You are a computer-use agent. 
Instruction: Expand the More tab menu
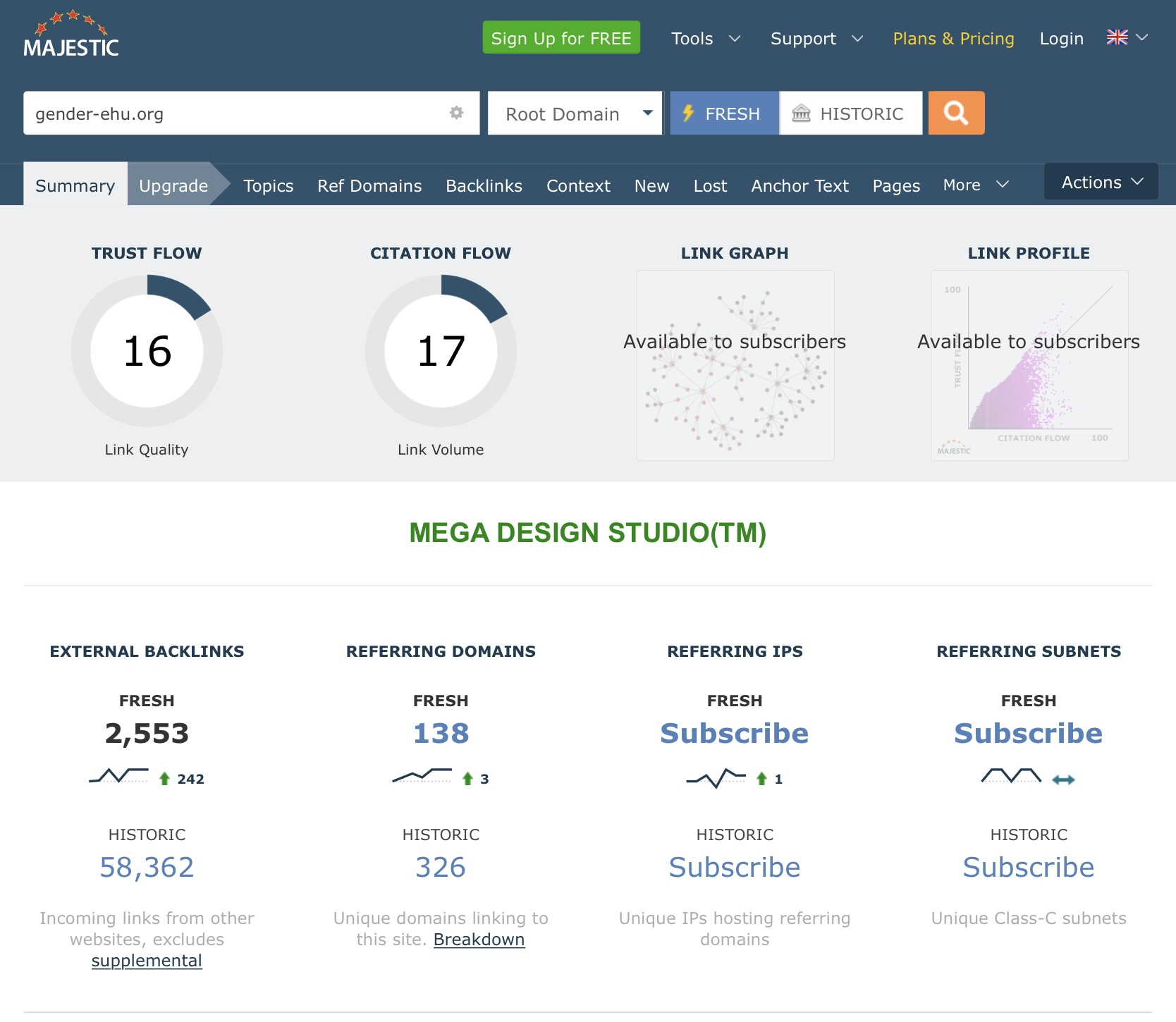click(x=976, y=185)
